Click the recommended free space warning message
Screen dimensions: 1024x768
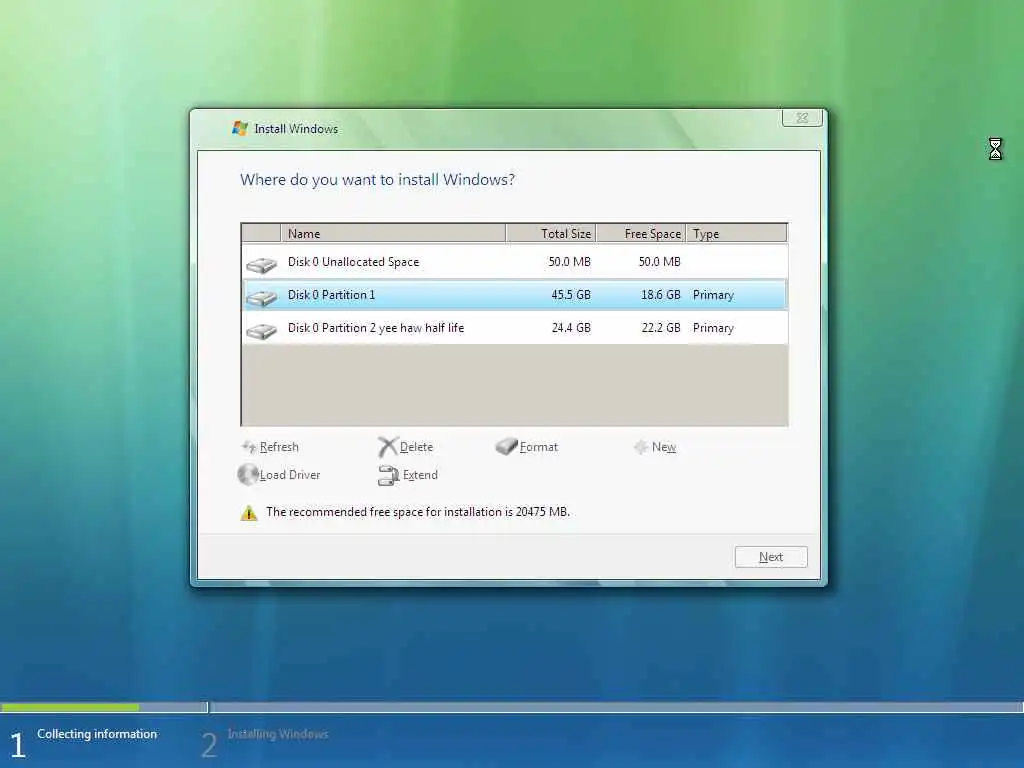click(x=418, y=512)
